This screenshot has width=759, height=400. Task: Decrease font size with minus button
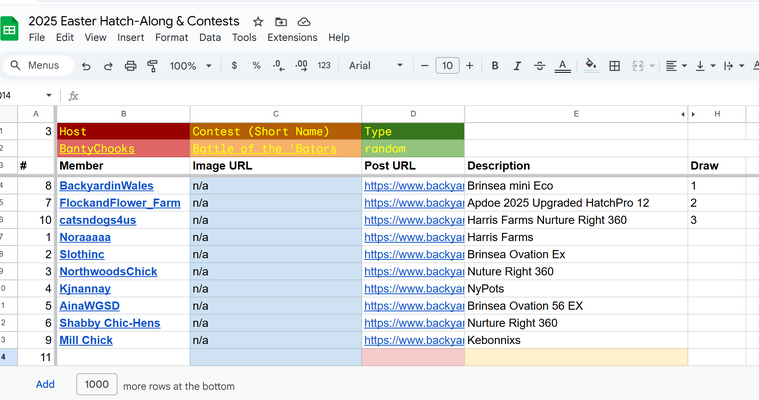click(x=425, y=65)
